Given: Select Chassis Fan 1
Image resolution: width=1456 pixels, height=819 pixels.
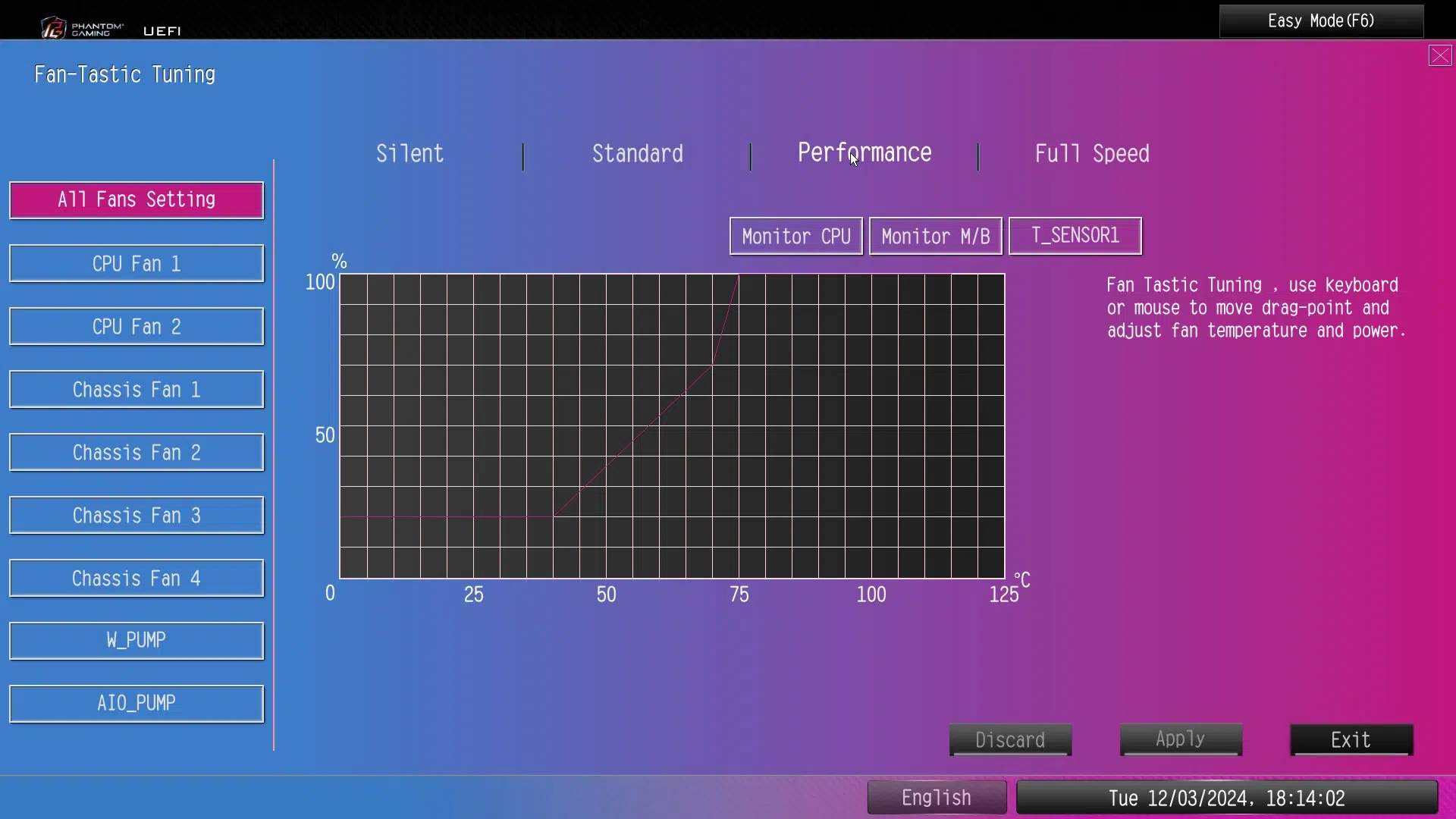Looking at the screenshot, I should click(136, 389).
